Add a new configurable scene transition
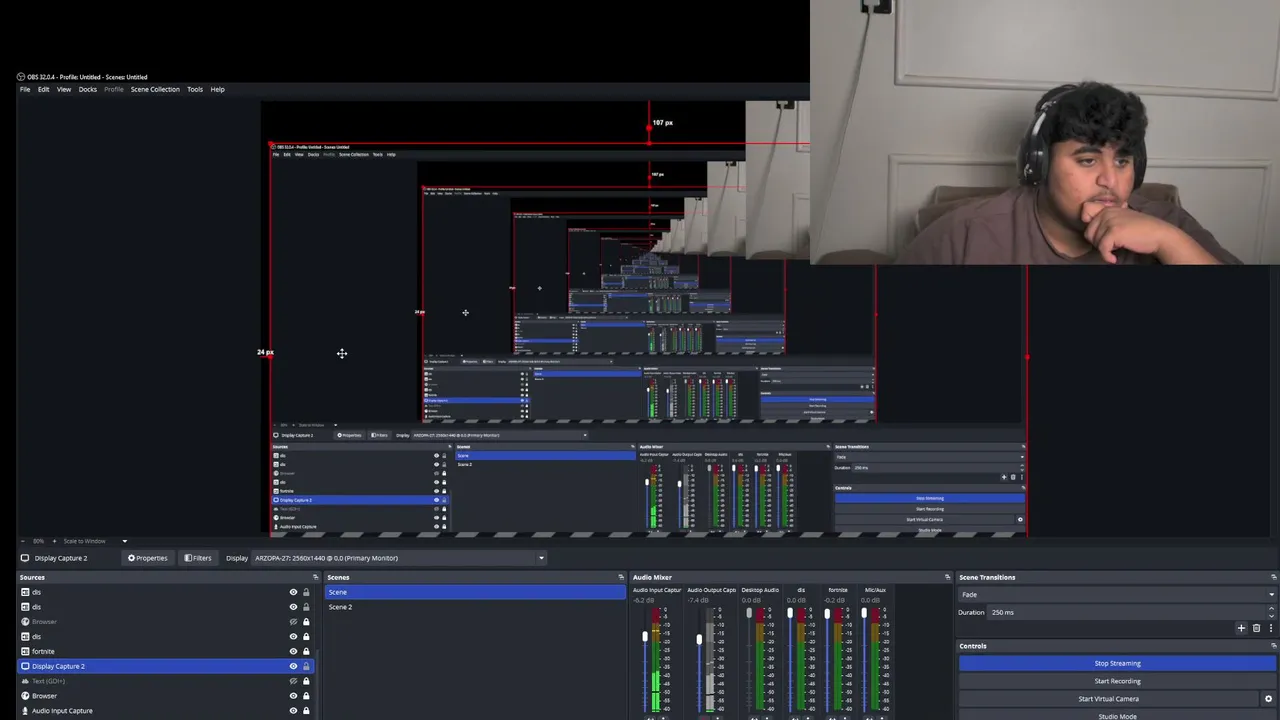Image resolution: width=1280 pixels, height=720 pixels. click(x=1241, y=628)
